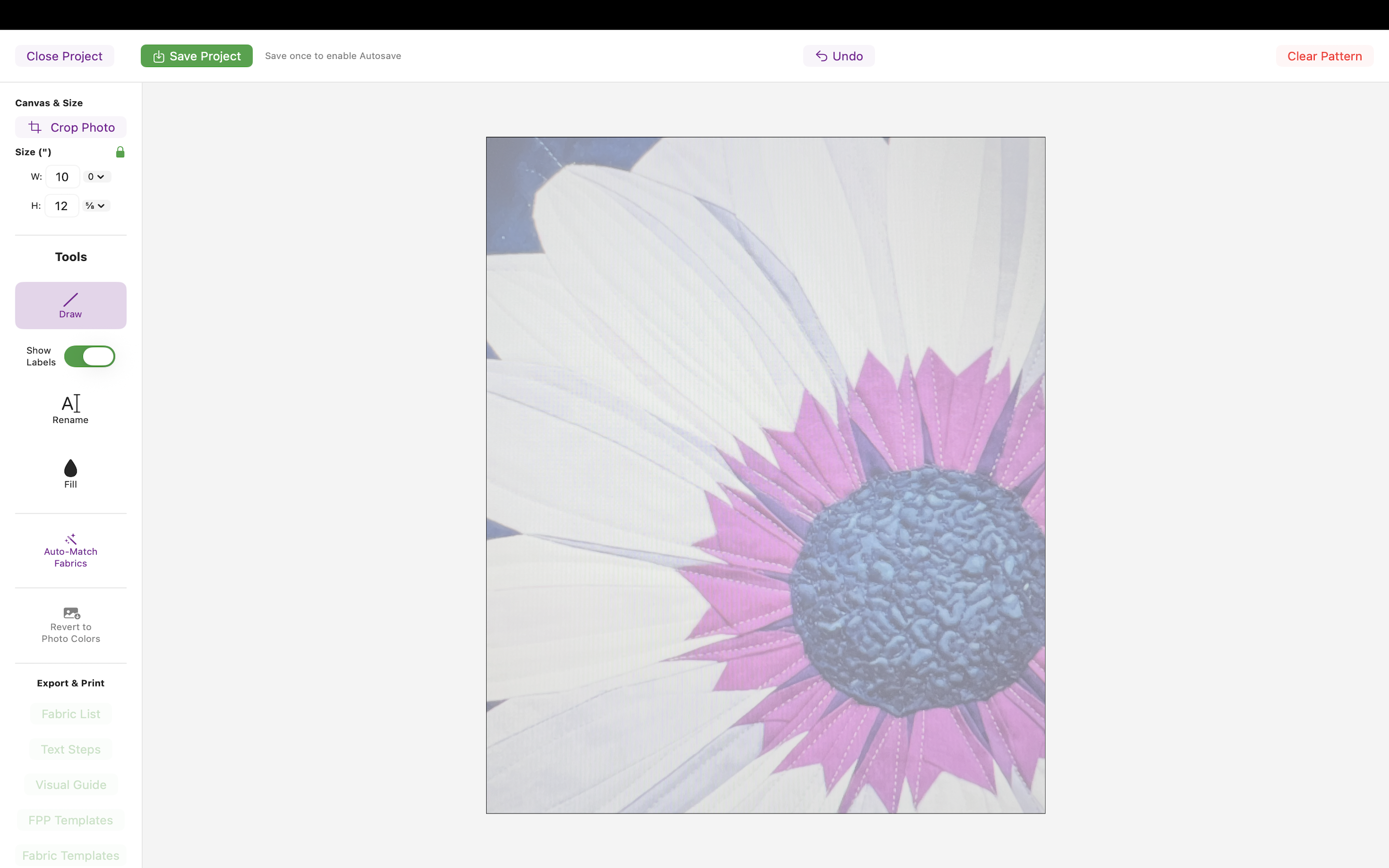Open the width fraction dropdown
1389x868 pixels.
pyautogui.click(x=96, y=177)
